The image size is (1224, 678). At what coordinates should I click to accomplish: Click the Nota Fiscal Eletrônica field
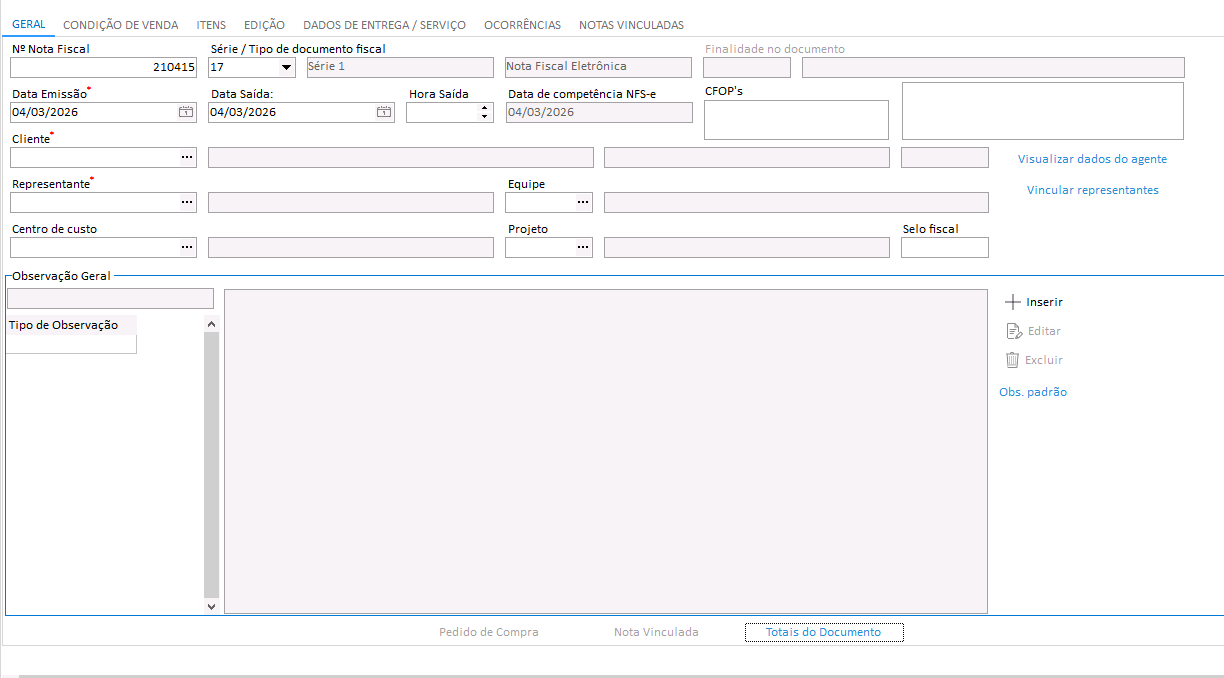tap(598, 67)
